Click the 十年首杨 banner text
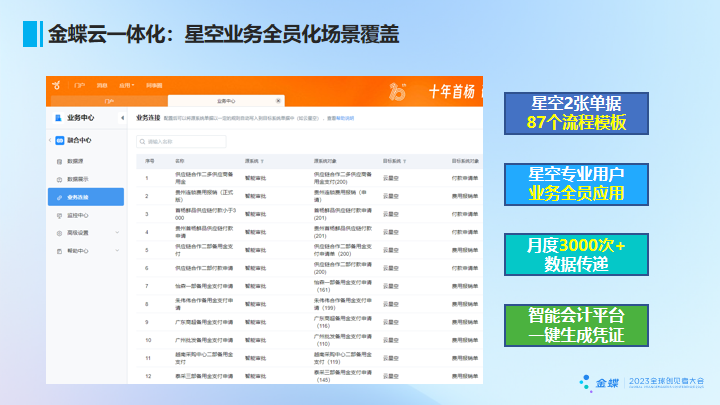720x405 pixels. [451, 92]
